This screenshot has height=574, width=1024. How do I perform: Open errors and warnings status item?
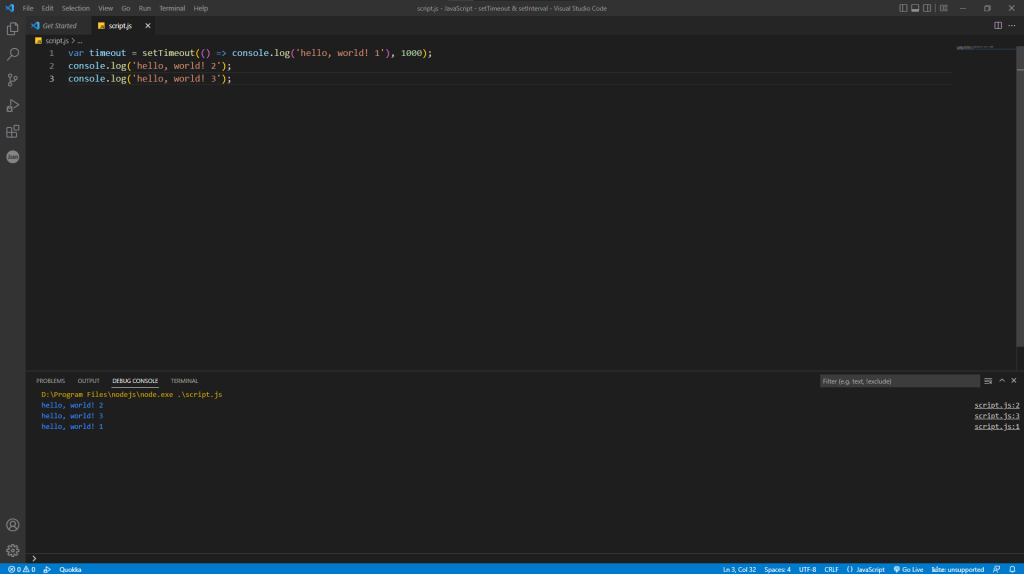22,569
